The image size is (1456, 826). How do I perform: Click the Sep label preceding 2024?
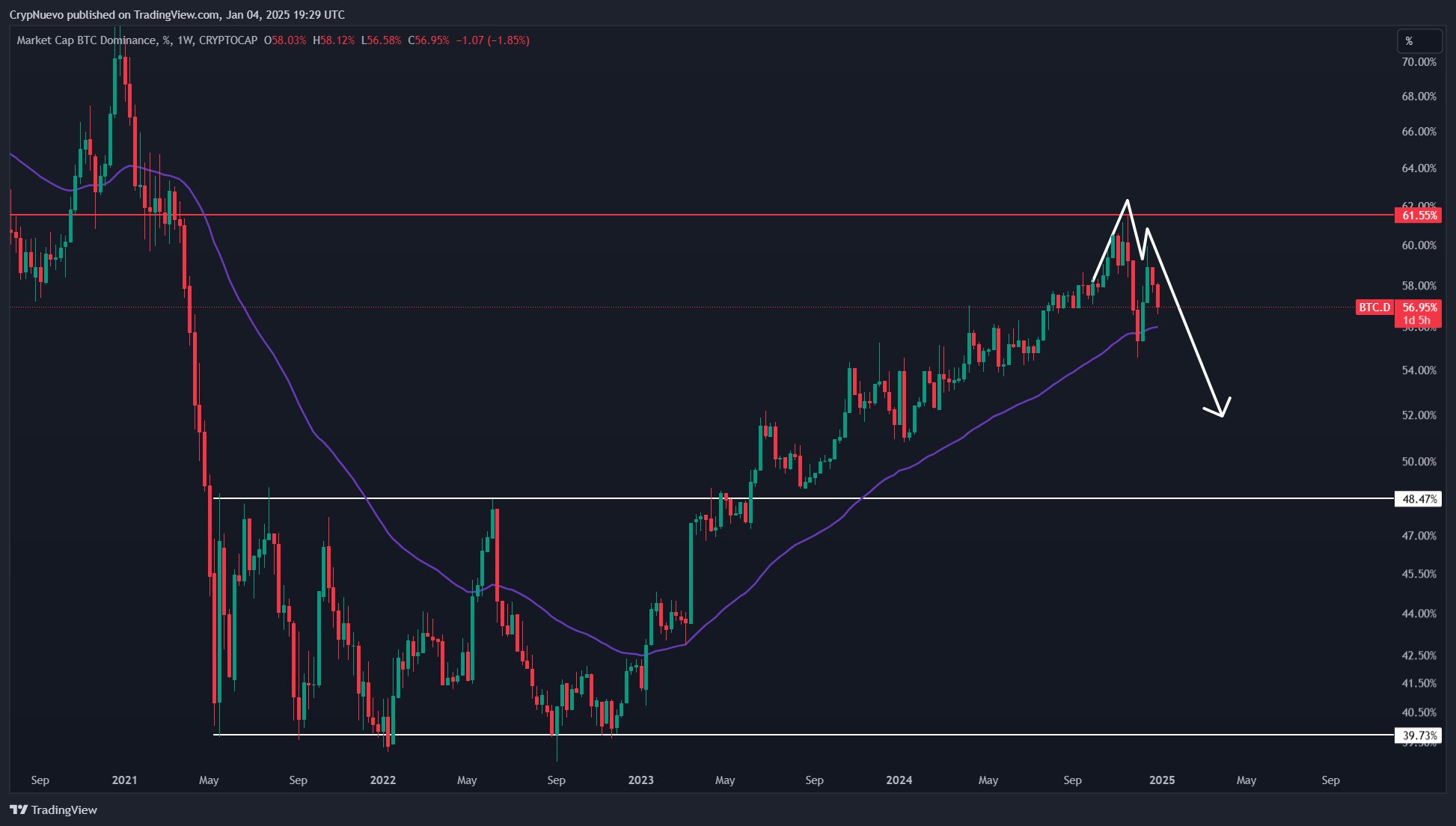815,780
